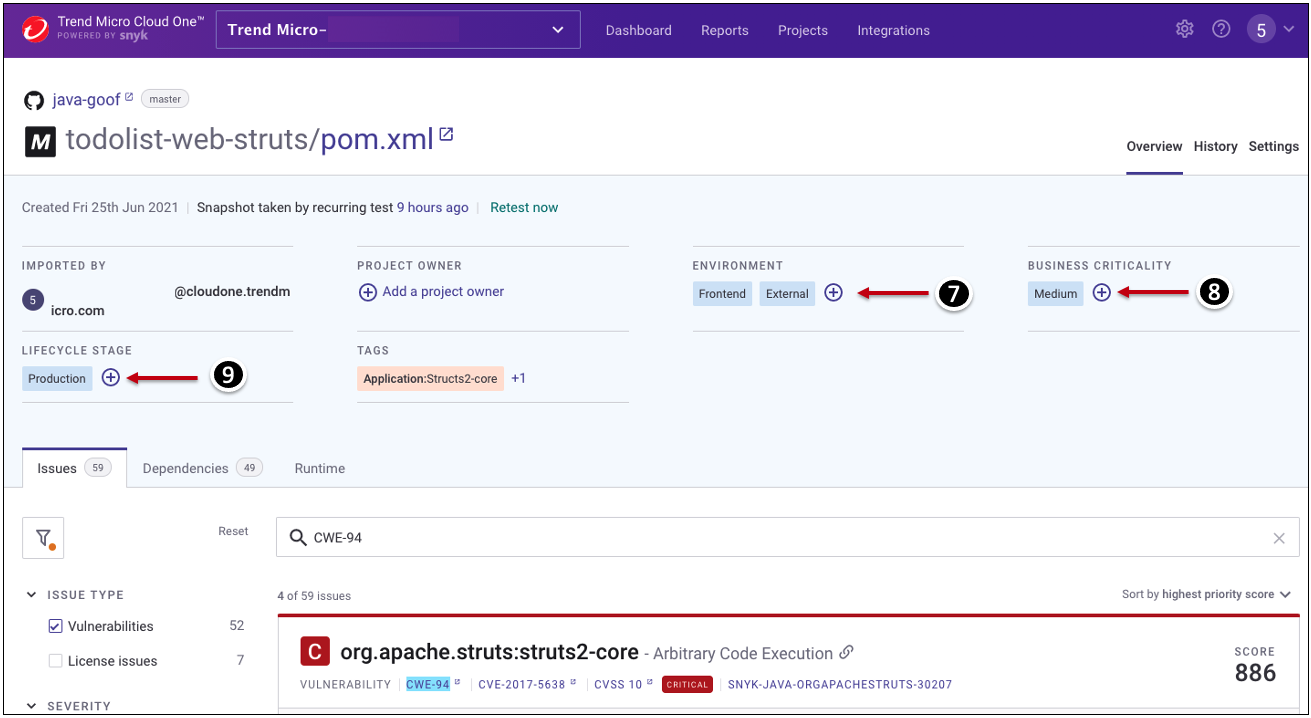The height and width of the screenshot is (718, 1311).
Task: Click the 4 of 59 issues text
Action: (x=314, y=596)
